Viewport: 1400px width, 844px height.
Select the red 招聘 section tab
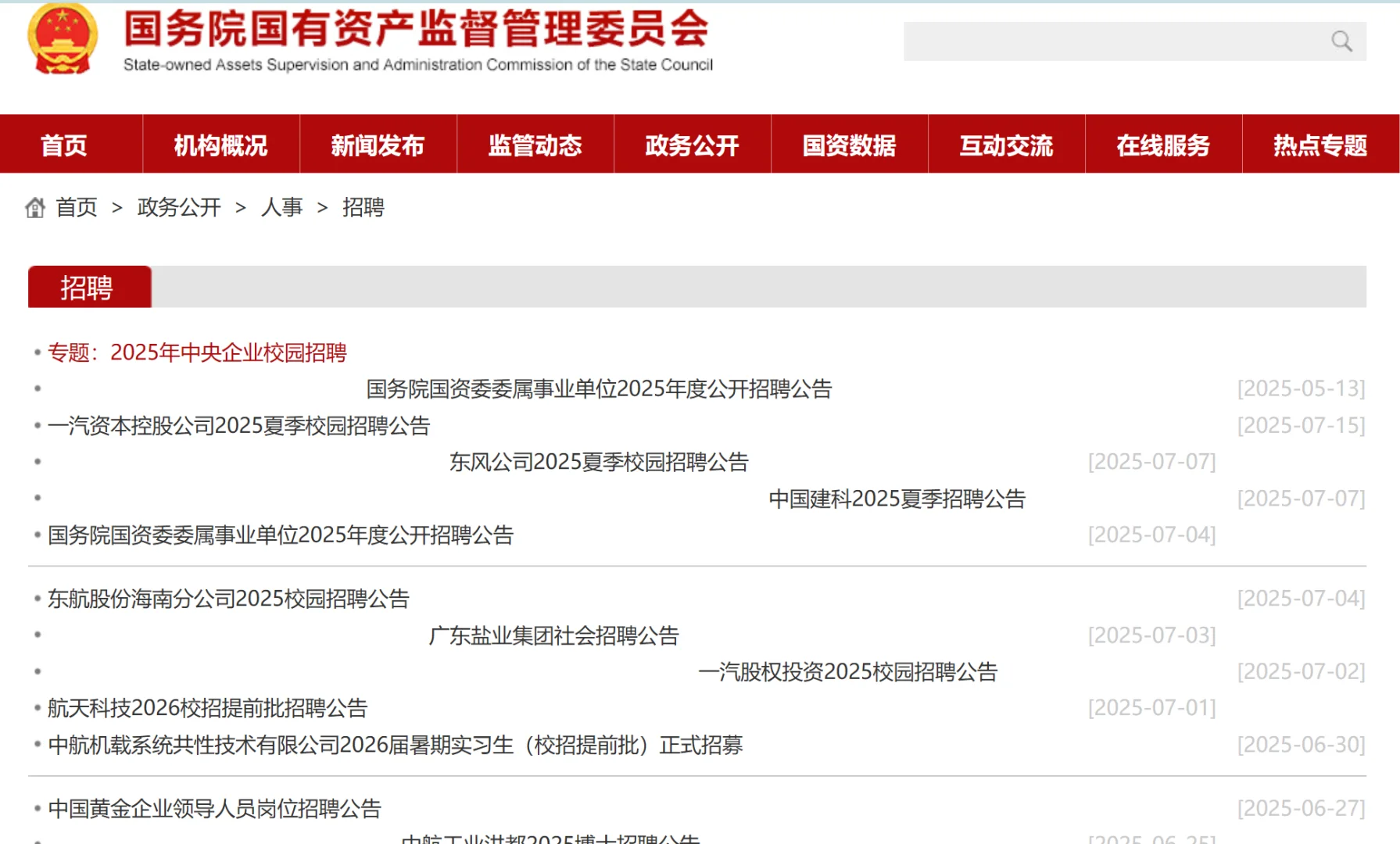[90, 287]
